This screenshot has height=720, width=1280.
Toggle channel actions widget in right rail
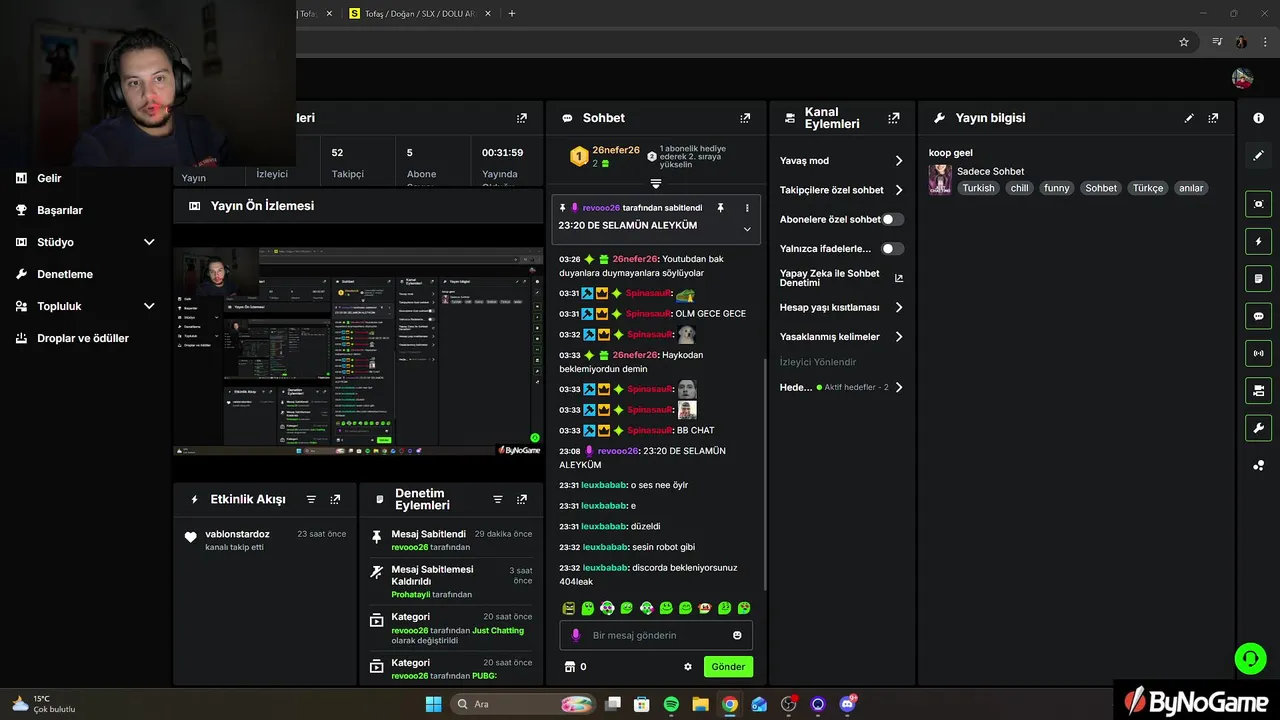[1258, 390]
